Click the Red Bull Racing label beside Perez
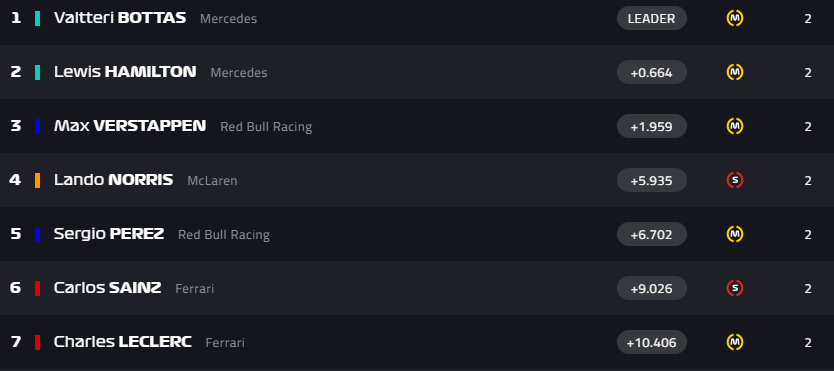 224,234
